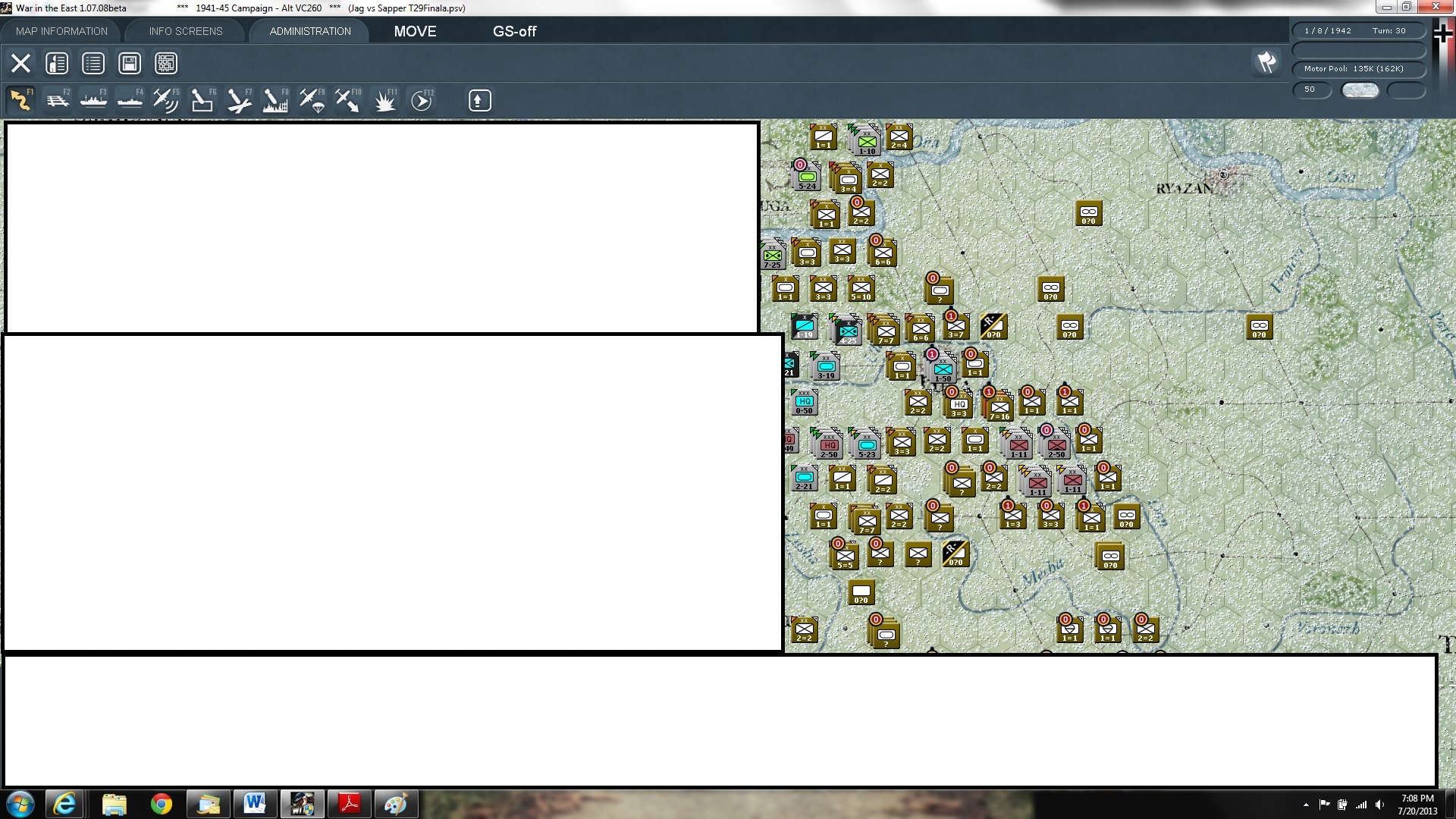
Task: Select the Soviet unit counter labeled 7=16
Action: 999,406
